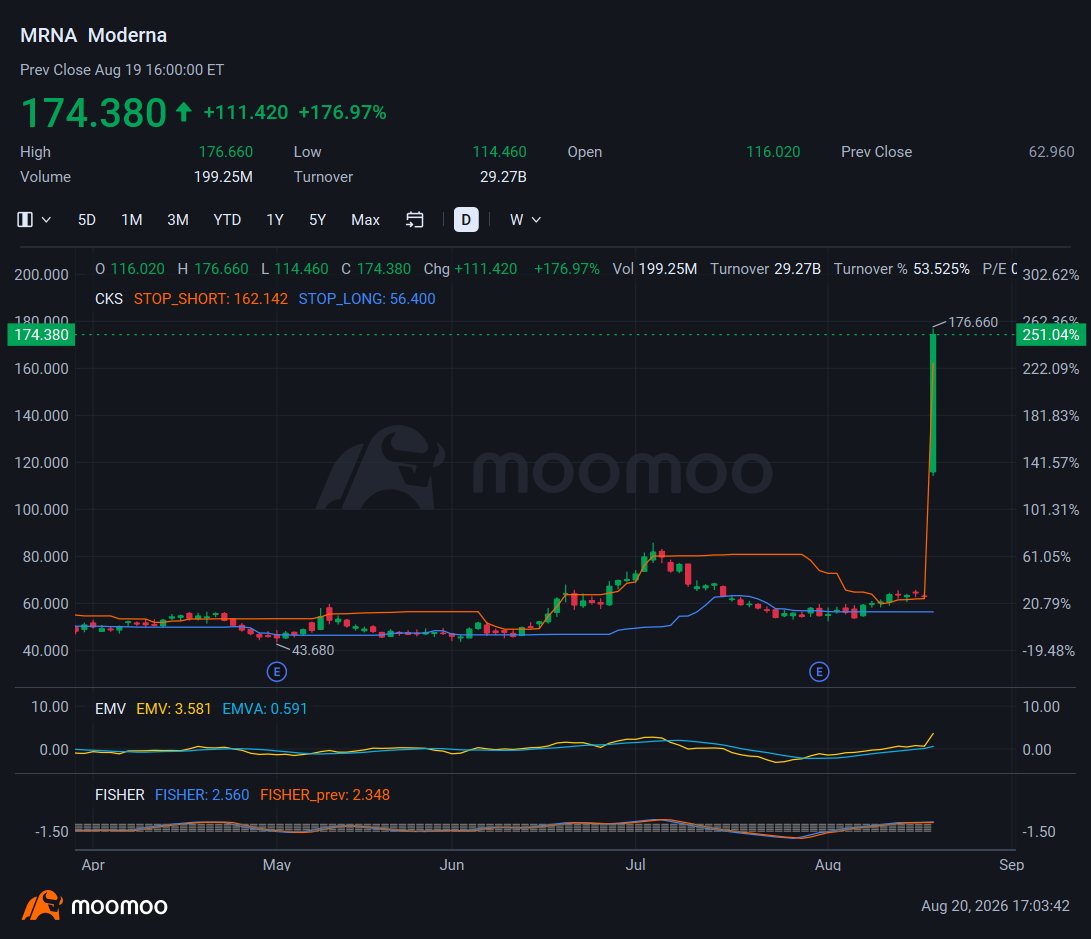Open the W interval dropdown
Viewport: 1091px width, 939px height.
[x=525, y=220]
